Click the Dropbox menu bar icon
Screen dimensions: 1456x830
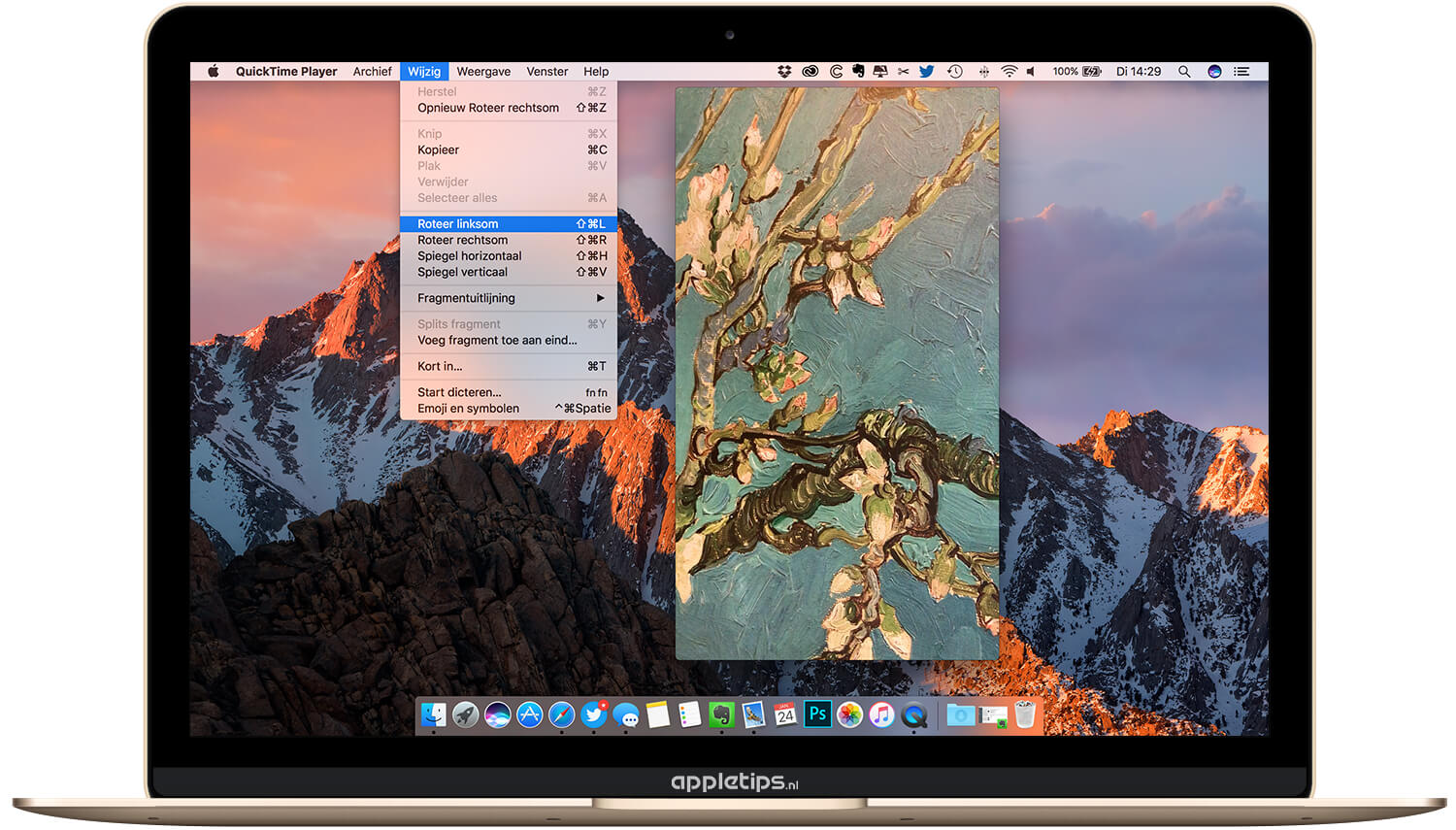point(784,71)
